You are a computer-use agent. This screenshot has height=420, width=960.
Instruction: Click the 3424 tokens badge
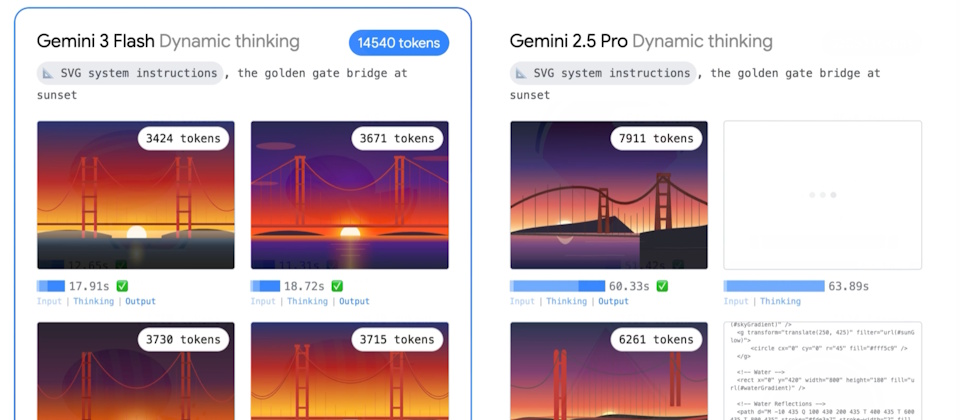tap(183, 138)
